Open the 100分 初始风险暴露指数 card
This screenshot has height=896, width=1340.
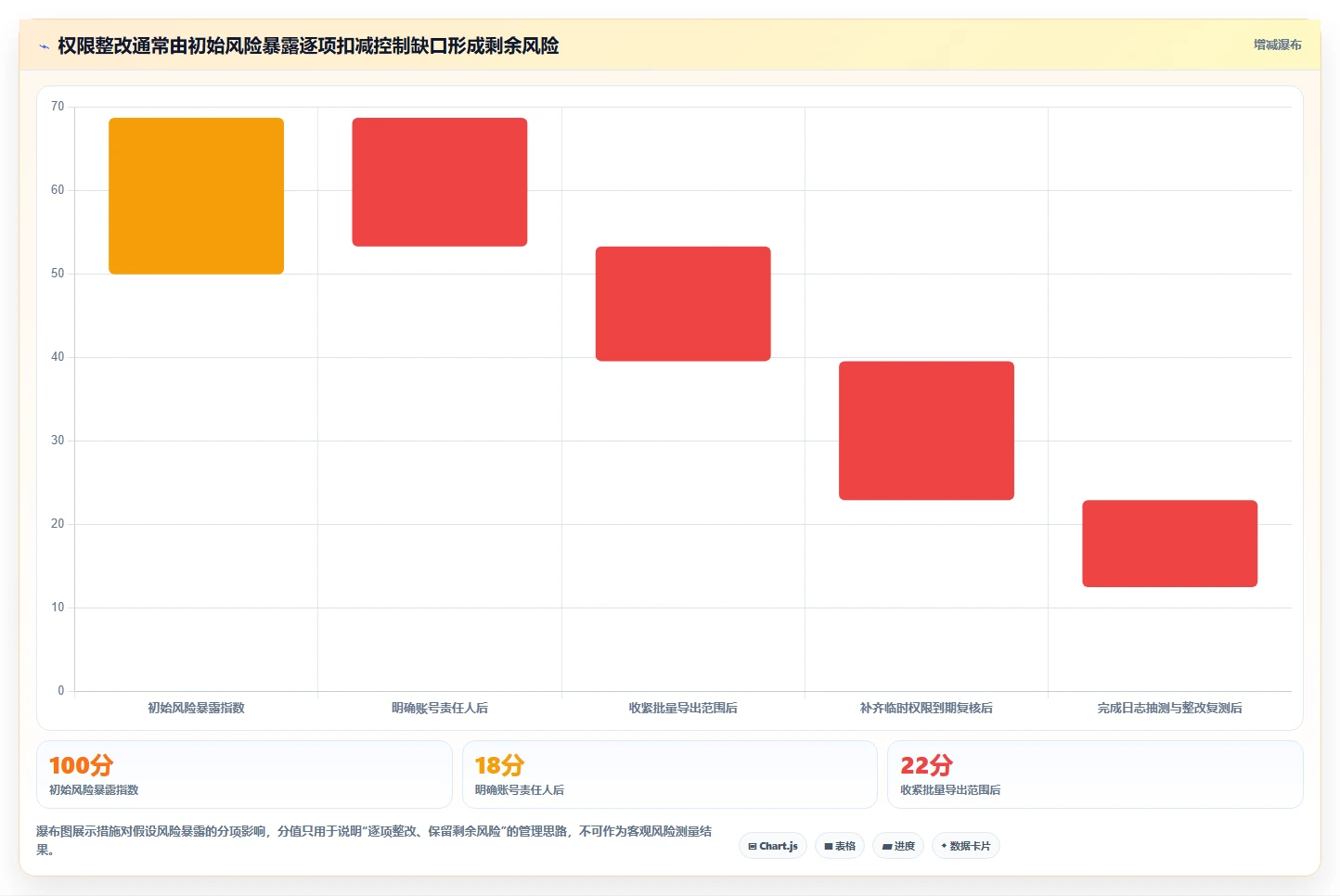click(244, 774)
